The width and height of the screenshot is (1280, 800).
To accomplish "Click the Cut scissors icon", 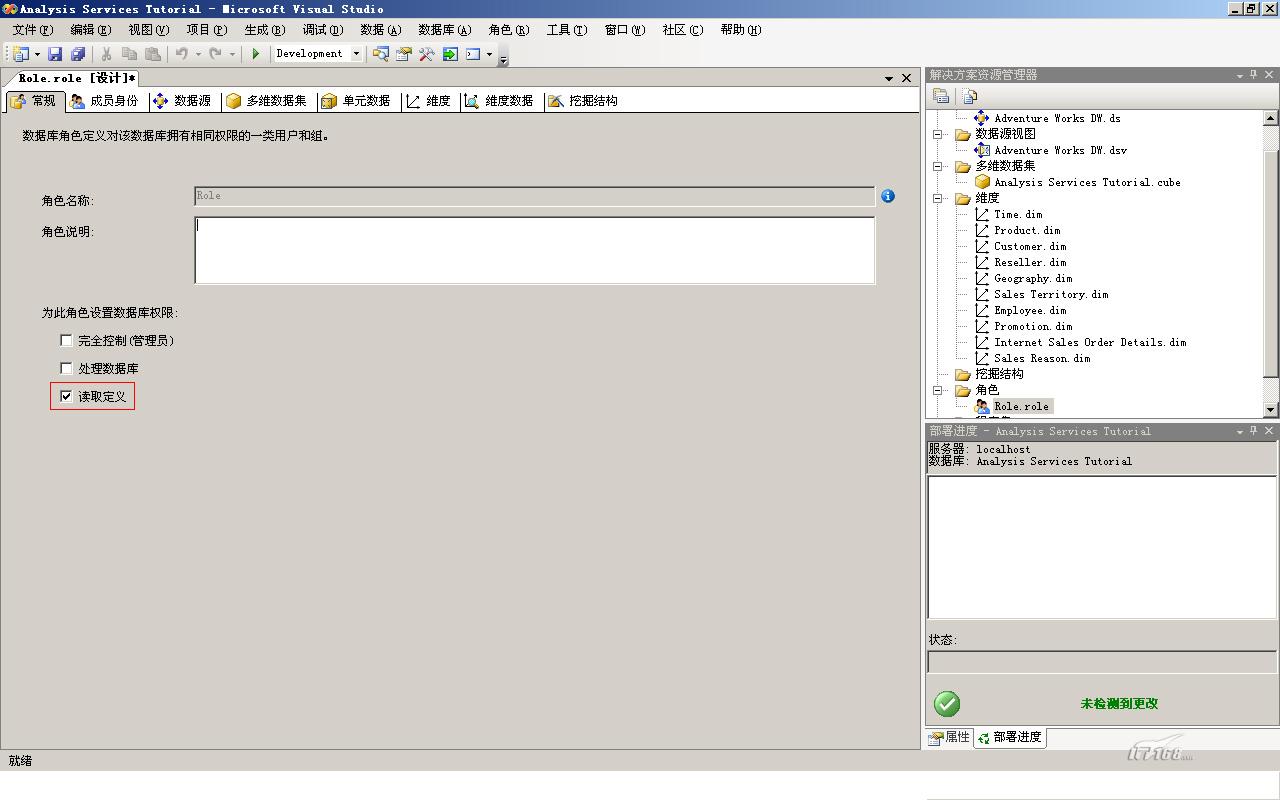I will tap(106, 54).
